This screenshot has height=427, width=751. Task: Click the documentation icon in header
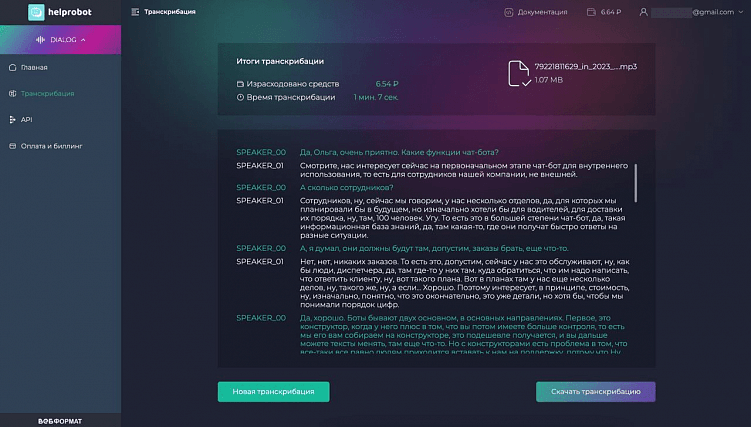tap(509, 12)
